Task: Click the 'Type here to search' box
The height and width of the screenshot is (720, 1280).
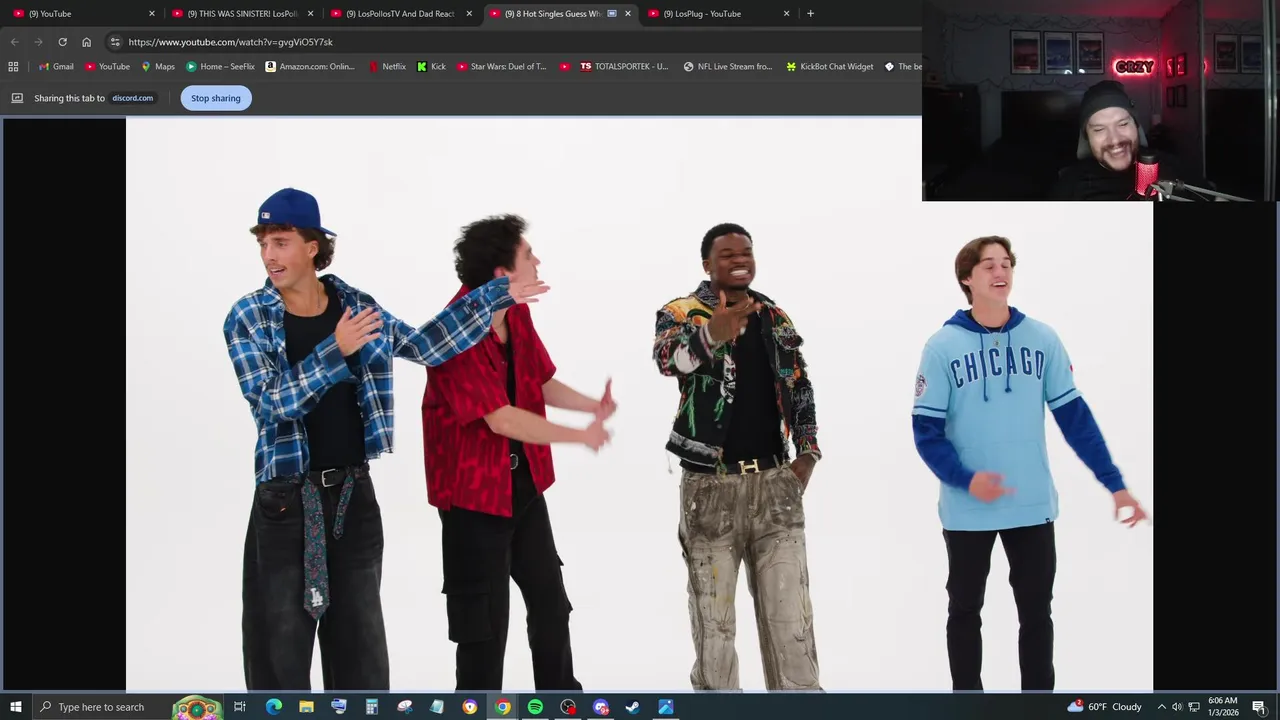Action: (100, 707)
